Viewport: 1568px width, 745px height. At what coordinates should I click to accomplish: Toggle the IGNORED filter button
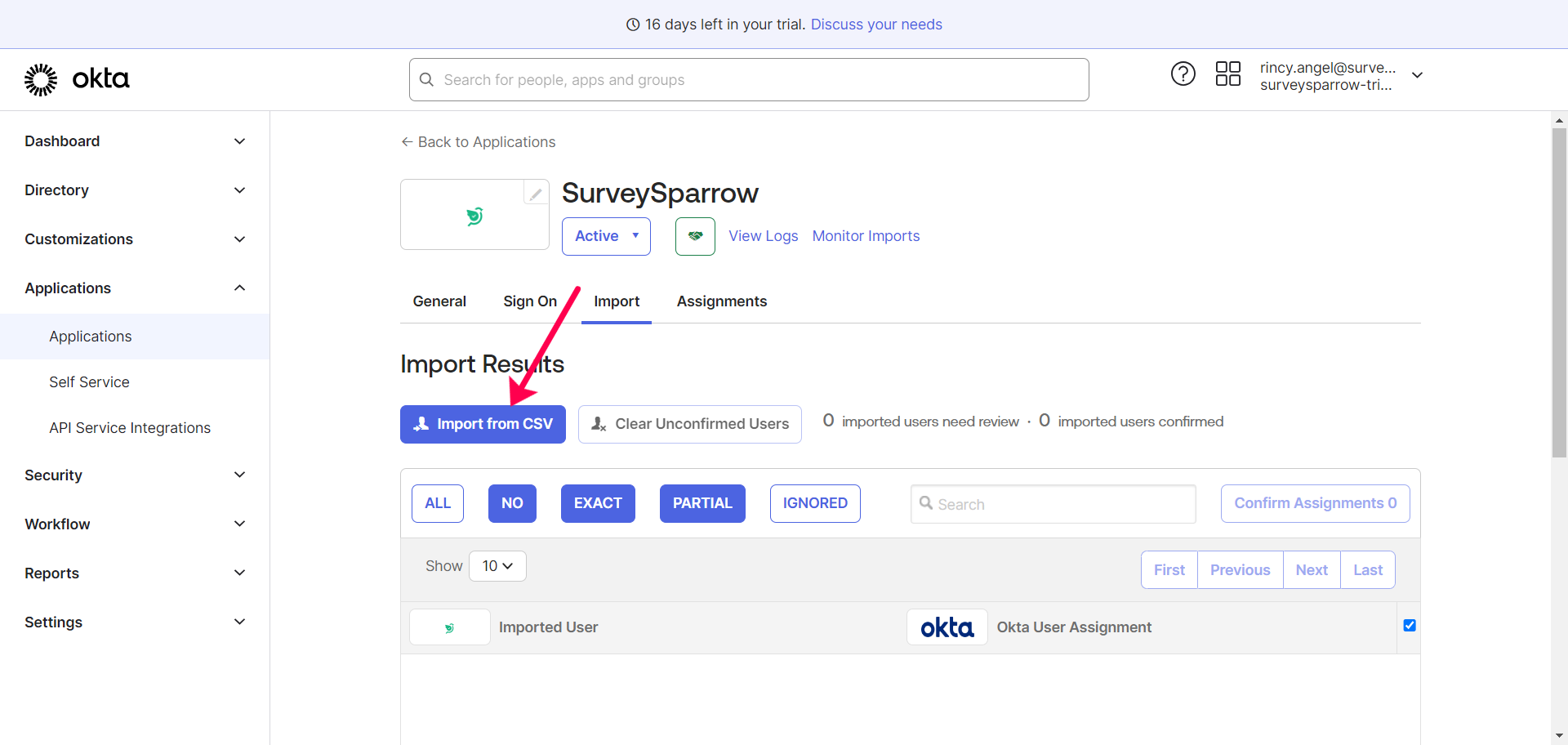[x=814, y=503]
